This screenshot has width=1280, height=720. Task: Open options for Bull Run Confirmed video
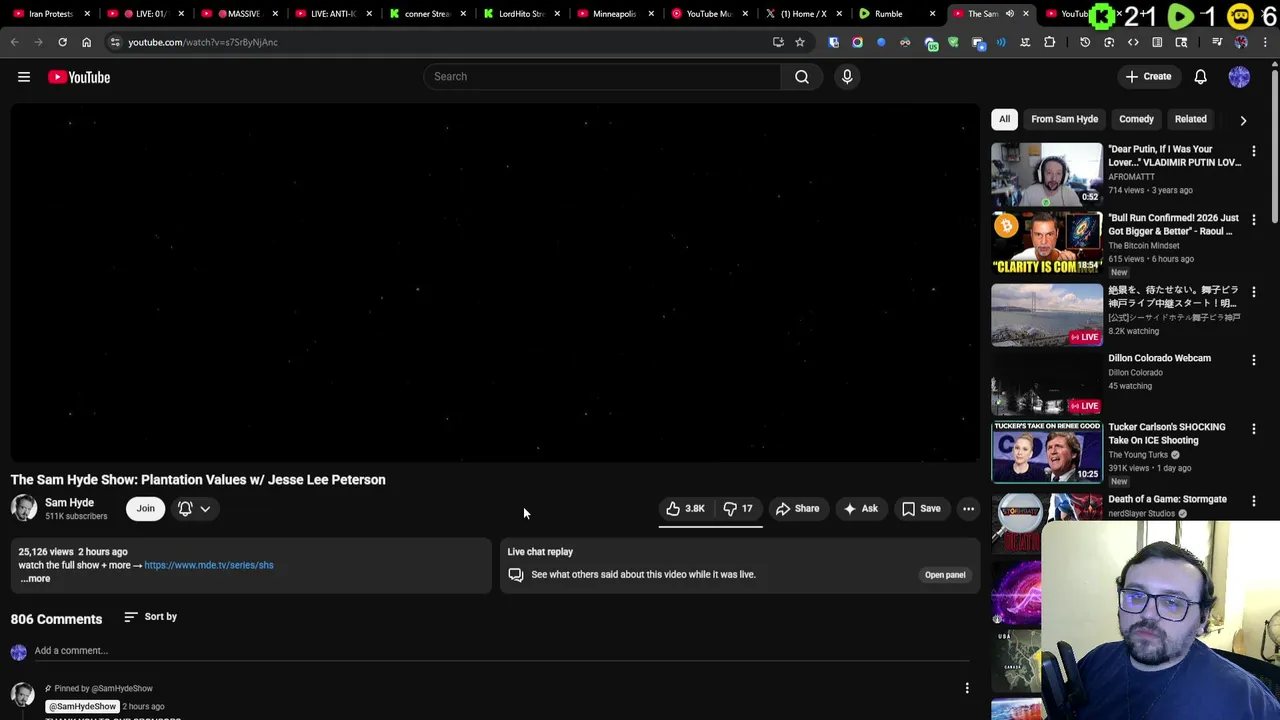[1254, 220]
